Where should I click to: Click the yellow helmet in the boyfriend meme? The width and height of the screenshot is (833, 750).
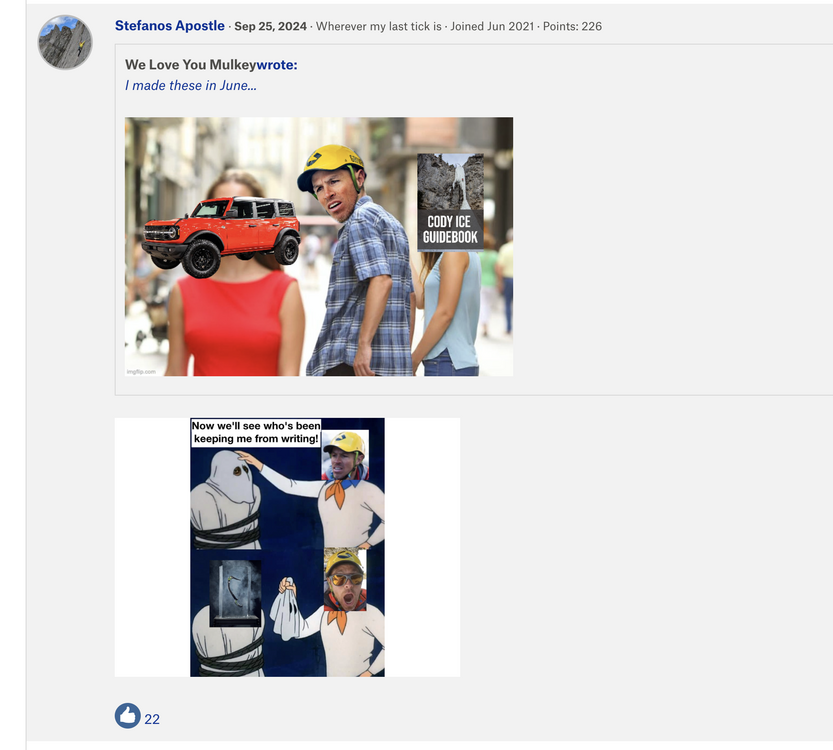click(331, 163)
